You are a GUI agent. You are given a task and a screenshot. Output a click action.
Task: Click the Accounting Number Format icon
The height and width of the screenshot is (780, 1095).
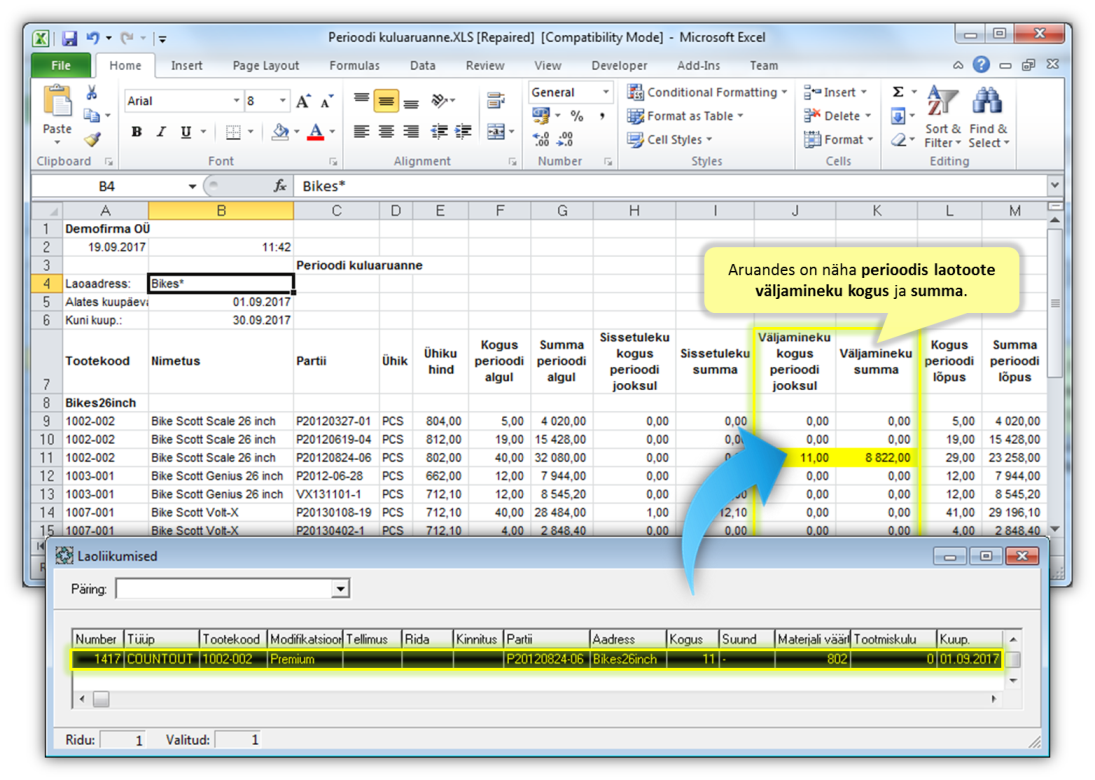[541, 116]
